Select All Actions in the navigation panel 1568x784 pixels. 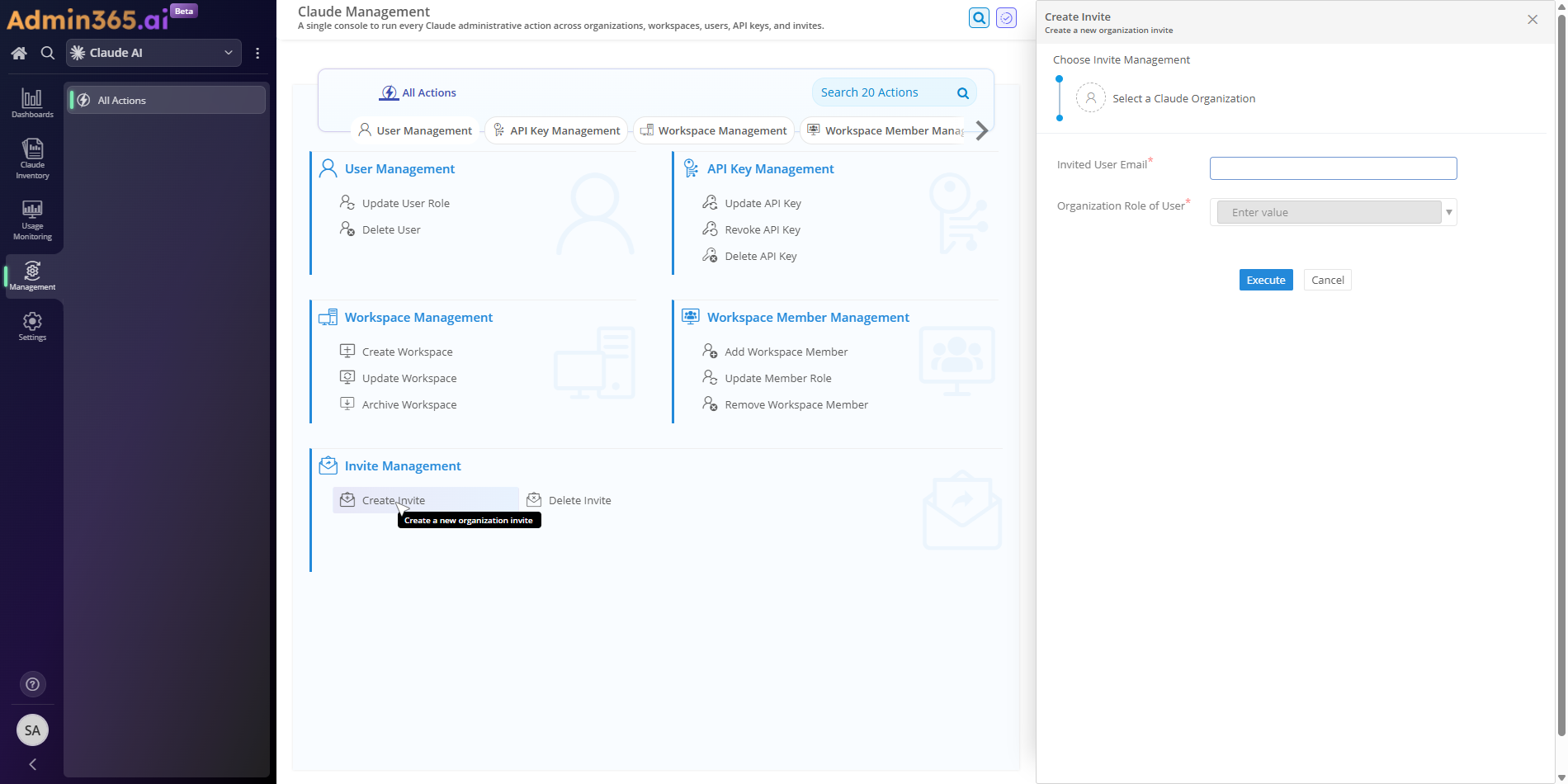point(167,100)
